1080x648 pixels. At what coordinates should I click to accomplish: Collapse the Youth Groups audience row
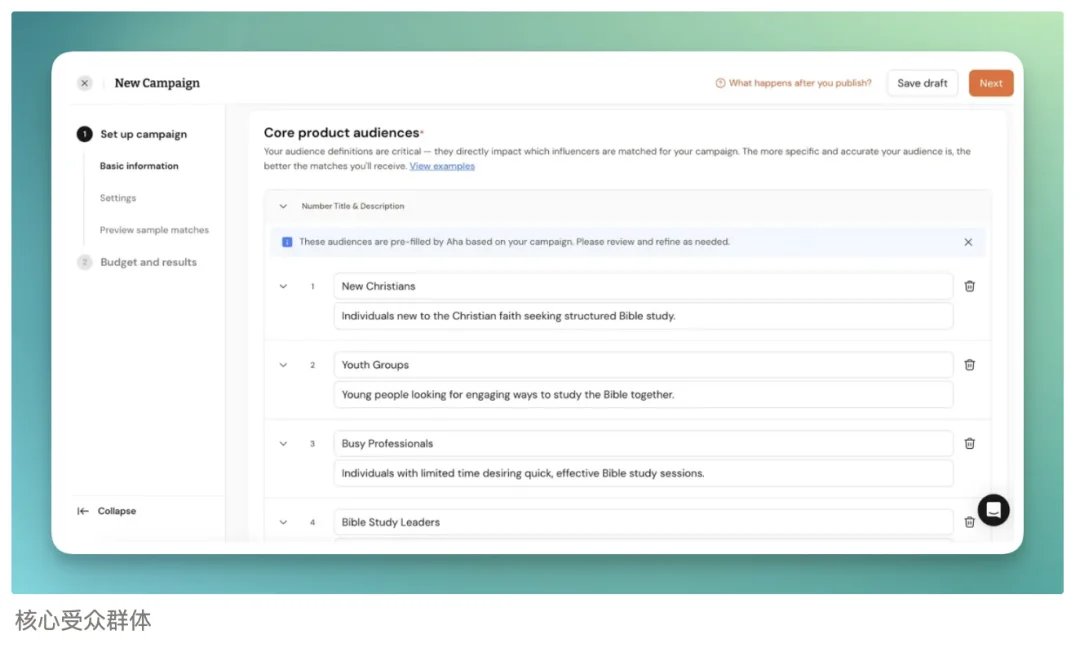283,365
